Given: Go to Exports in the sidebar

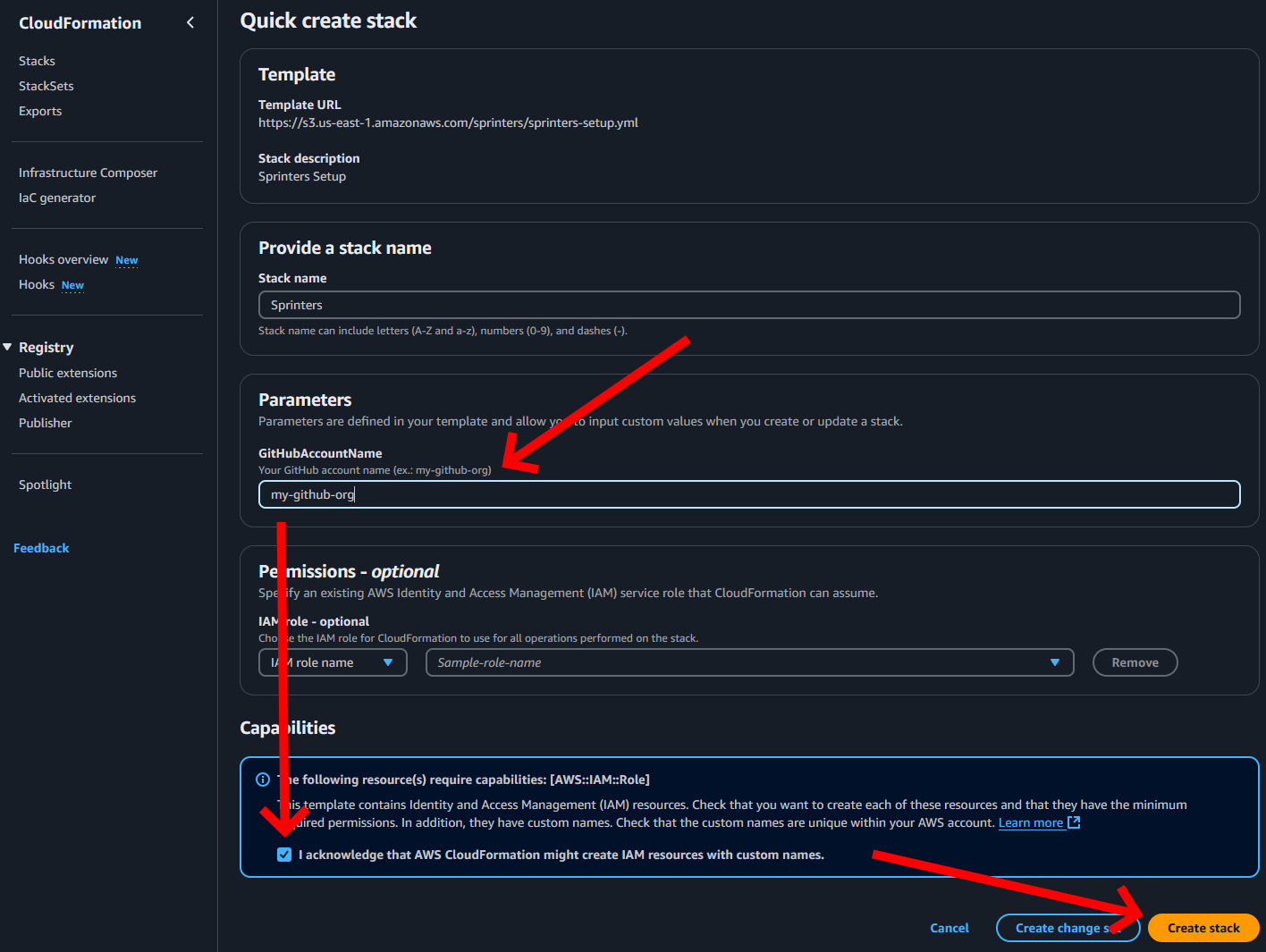Looking at the screenshot, I should [x=40, y=111].
